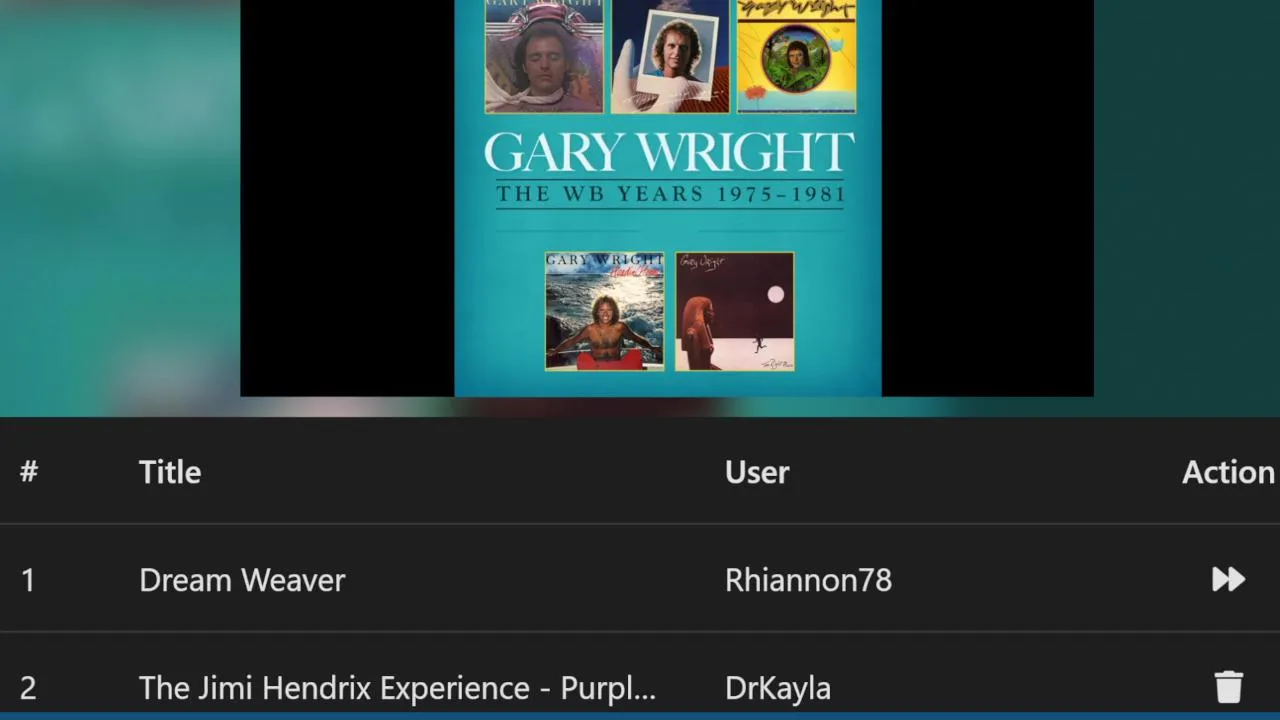Click the User column header
This screenshot has width=1280, height=720.
757,472
